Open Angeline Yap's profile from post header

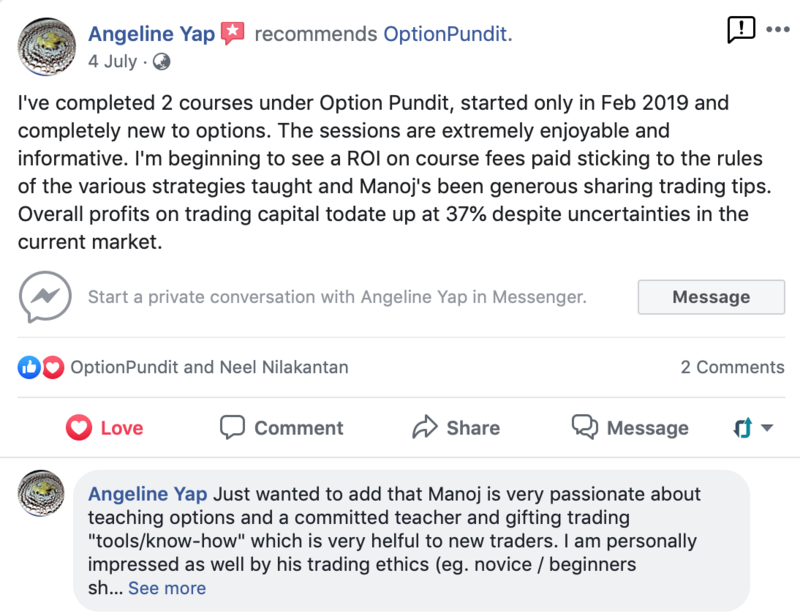click(151, 34)
